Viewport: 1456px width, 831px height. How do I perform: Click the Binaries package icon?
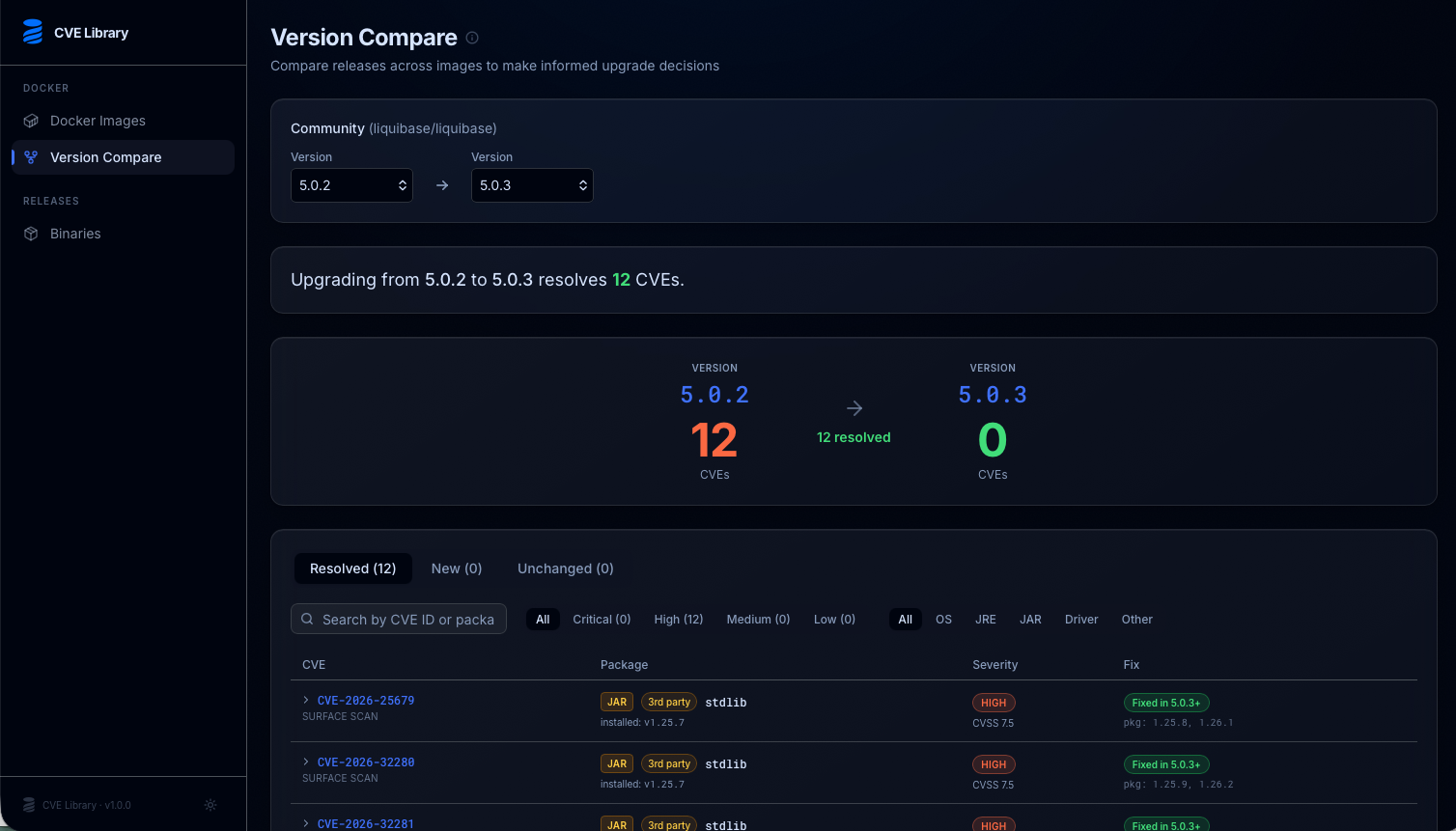(31, 234)
